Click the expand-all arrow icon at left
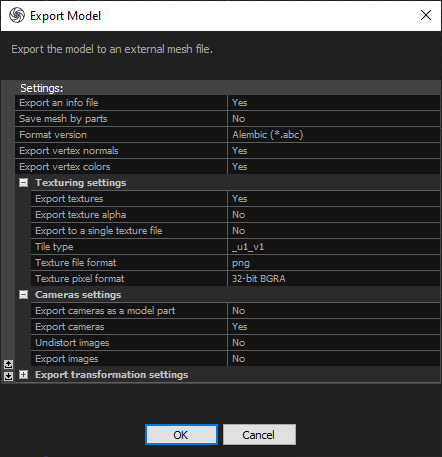This screenshot has height=457, width=442. tap(8, 376)
